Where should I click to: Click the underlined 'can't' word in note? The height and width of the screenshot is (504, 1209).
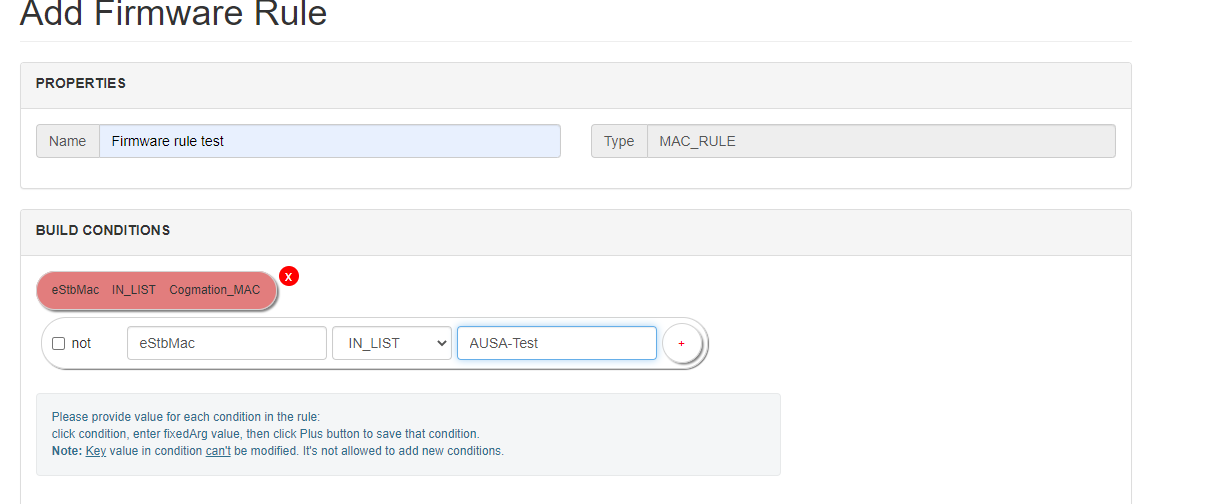pyautogui.click(x=218, y=451)
